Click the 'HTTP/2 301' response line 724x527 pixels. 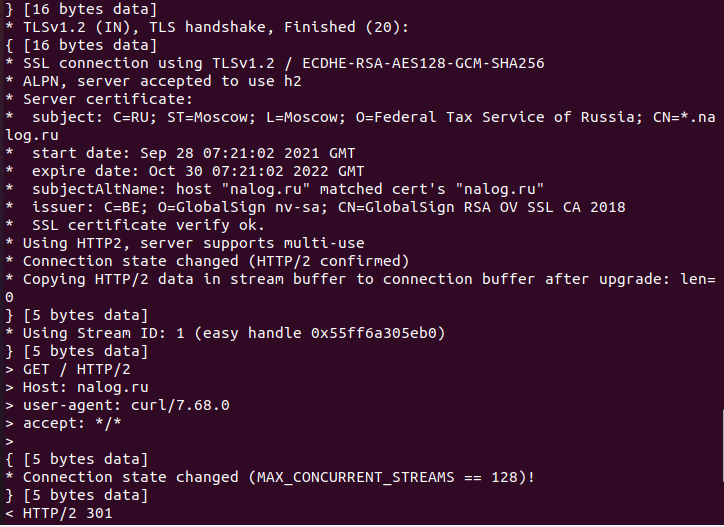coord(59,513)
